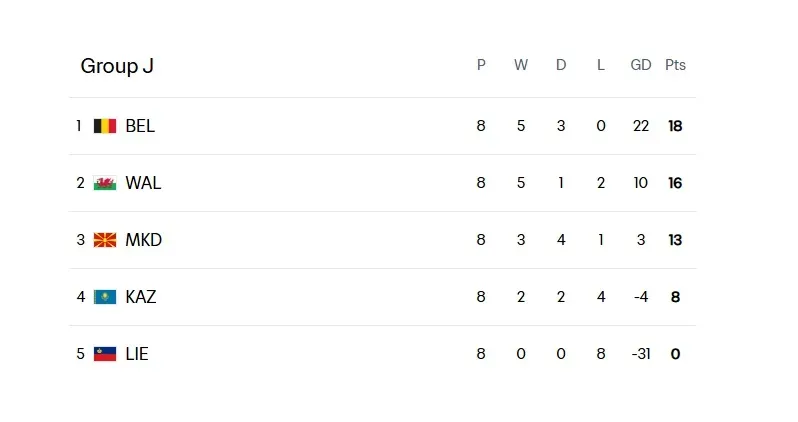The height and width of the screenshot is (422, 798).
Task: Click the Kazakhstan flag icon
Action: point(105,297)
